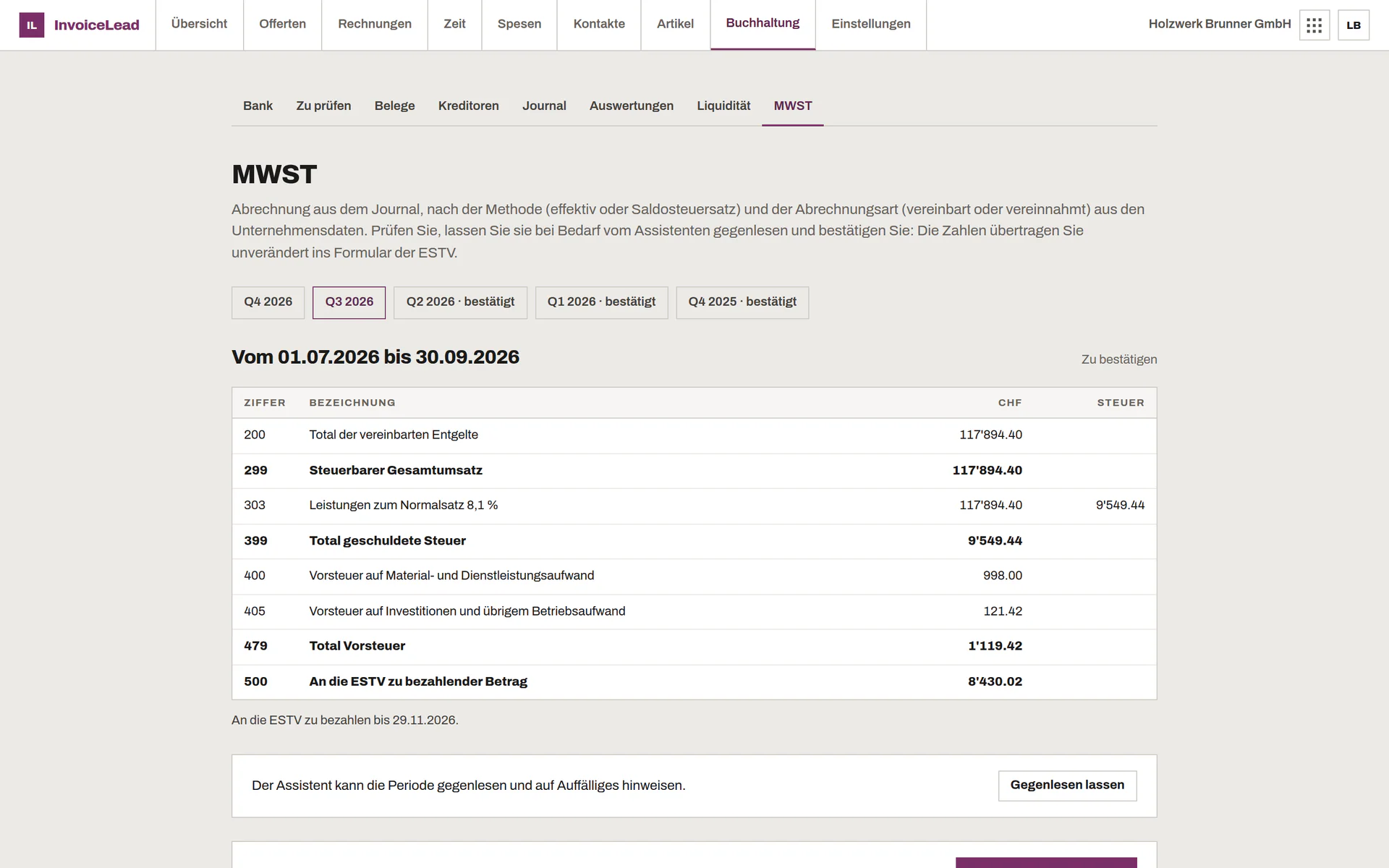Open the Offerten menu
This screenshot has width=1389, height=868.
282,24
